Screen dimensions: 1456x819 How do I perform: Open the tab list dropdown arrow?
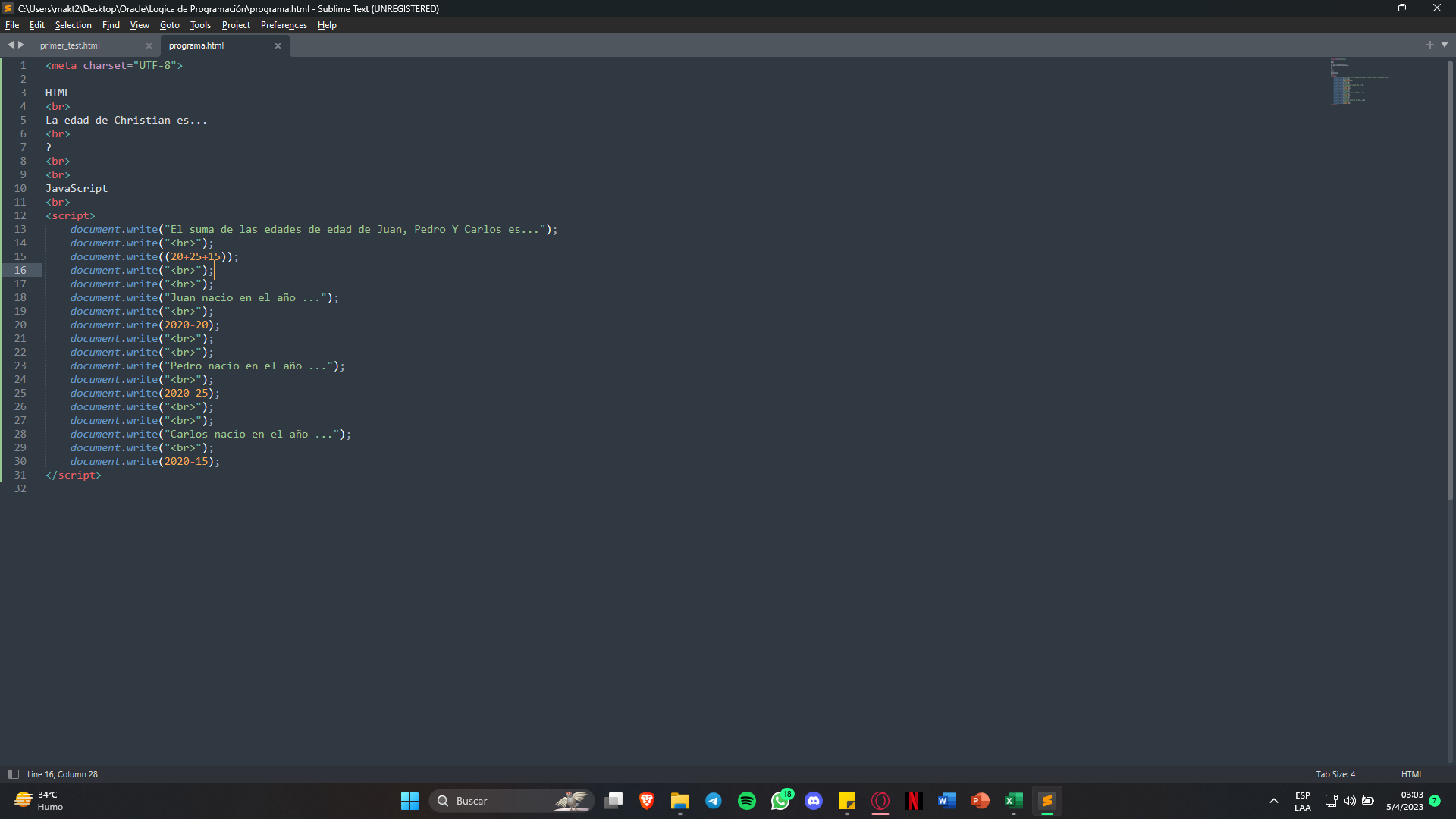tap(1445, 45)
